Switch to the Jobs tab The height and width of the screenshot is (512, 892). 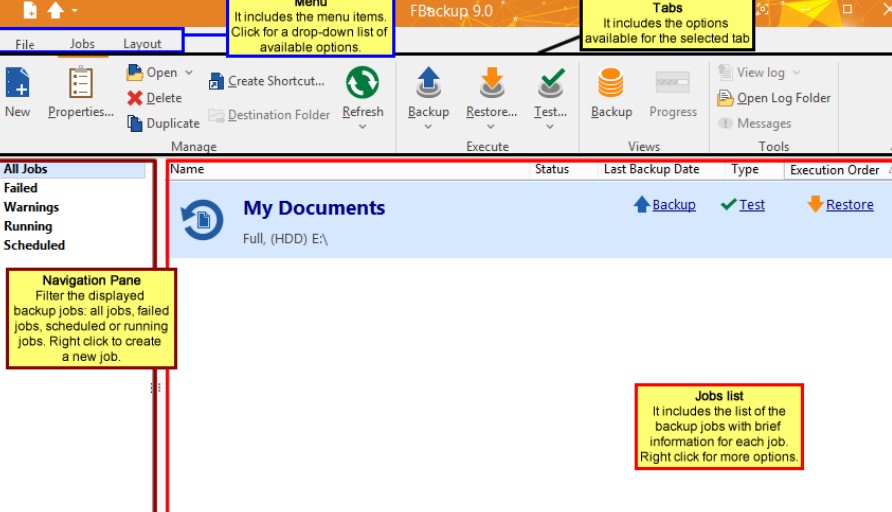tap(82, 44)
